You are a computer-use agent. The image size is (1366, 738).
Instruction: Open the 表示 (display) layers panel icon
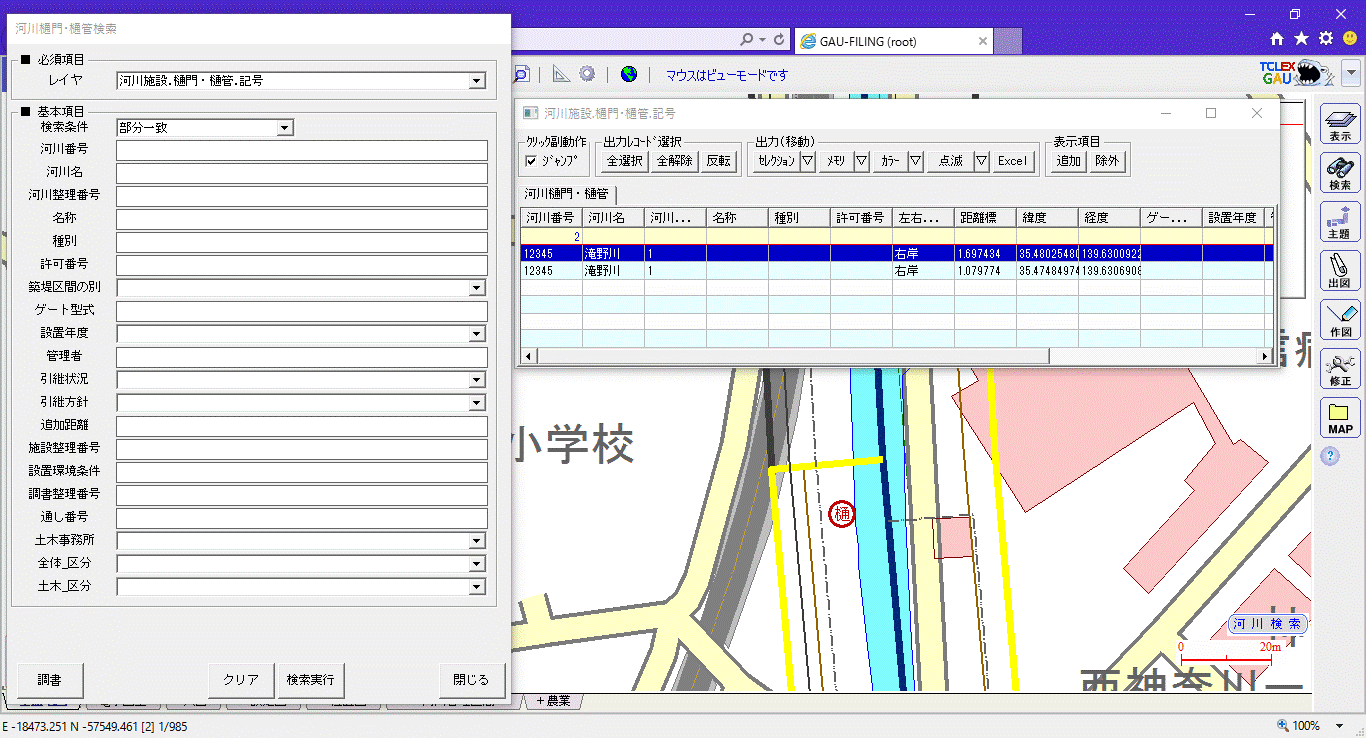pos(1340,124)
